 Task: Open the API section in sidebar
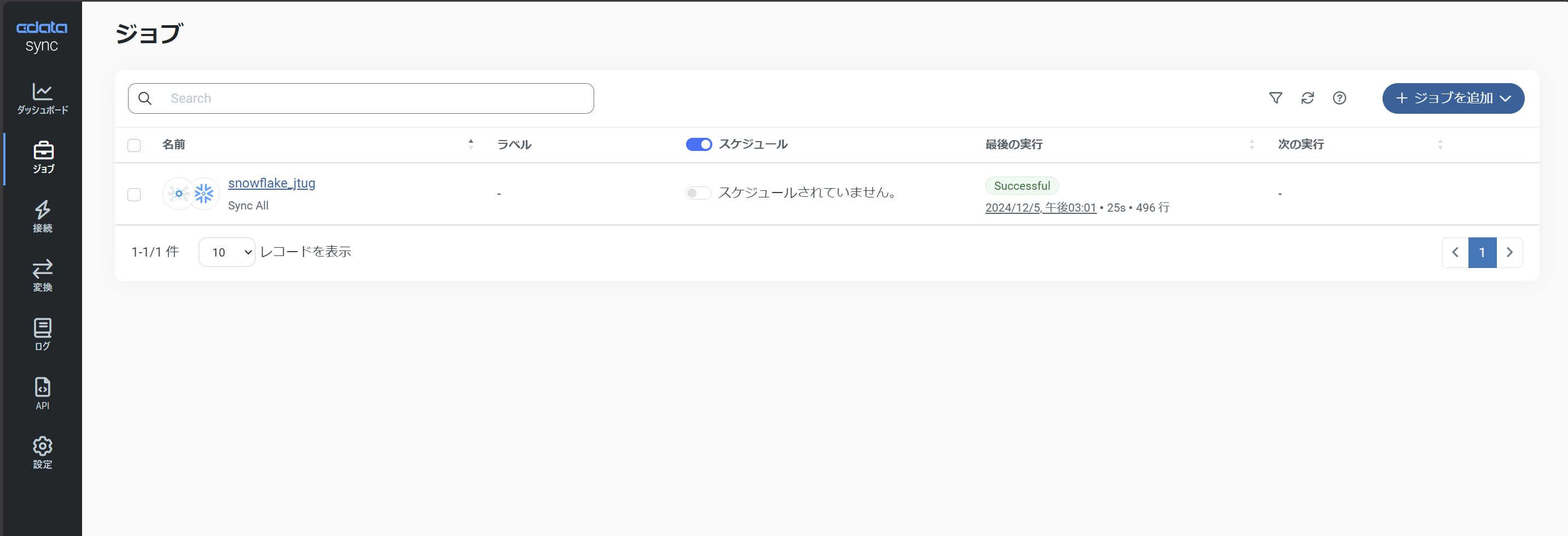pos(43,394)
